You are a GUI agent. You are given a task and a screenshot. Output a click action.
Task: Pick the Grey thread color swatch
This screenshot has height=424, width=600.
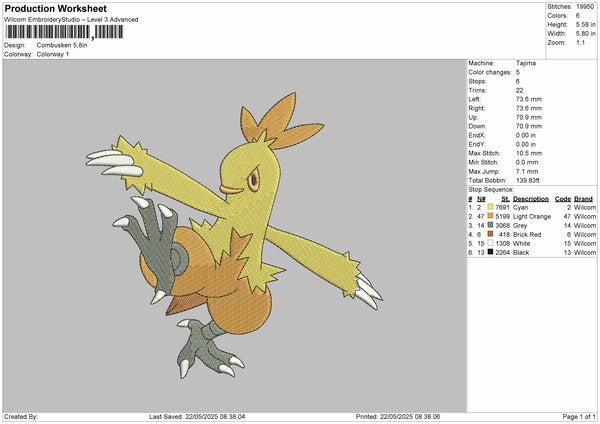coord(490,225)
